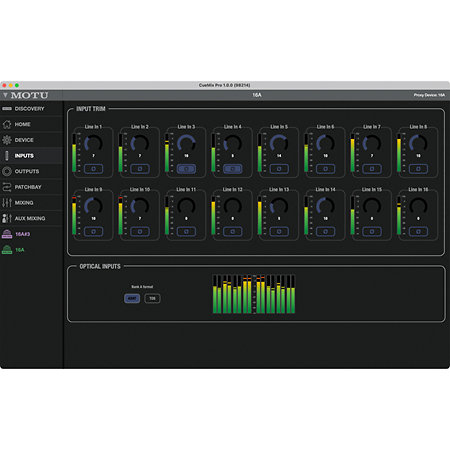
Task: Toggle the button under Line In 1 knob
Action: 93,169
